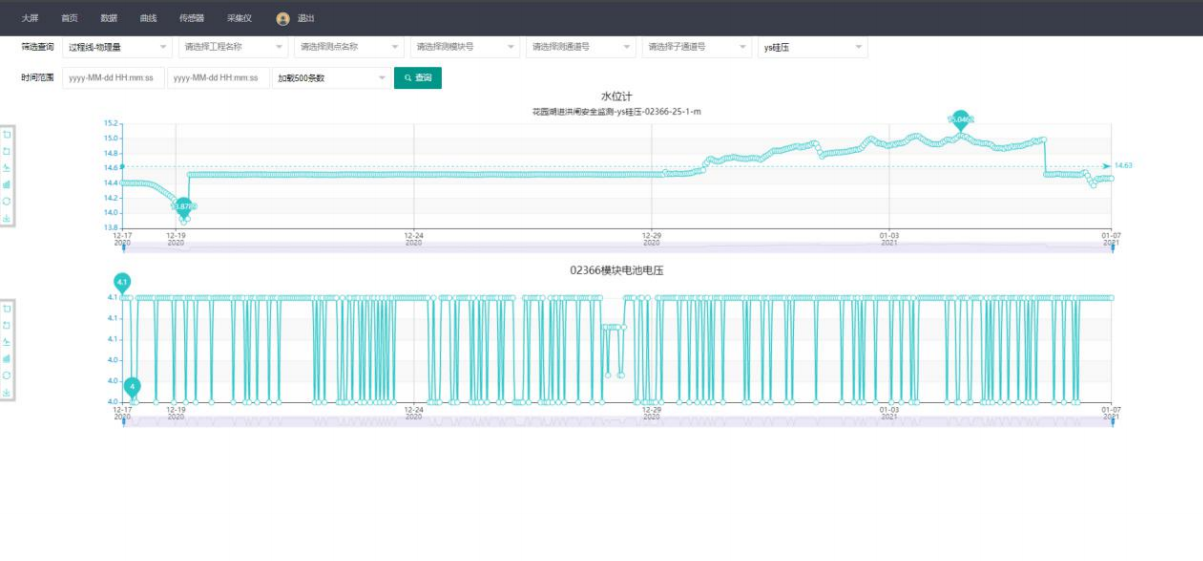Image resolution: width=1203 pixels, height=561 pixels.
Task: Expand the 加载500条数 dropdown
Action: [330, 78]
